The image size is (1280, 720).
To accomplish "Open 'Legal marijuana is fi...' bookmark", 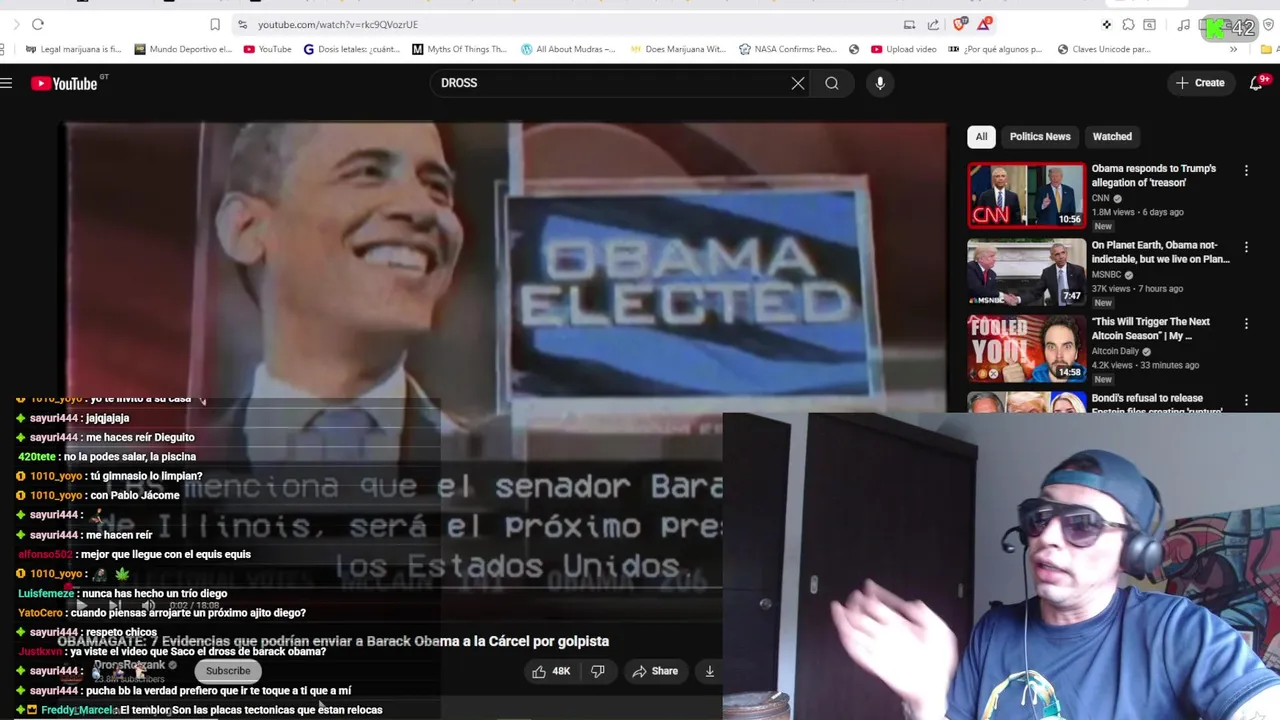I will point(73,49).
